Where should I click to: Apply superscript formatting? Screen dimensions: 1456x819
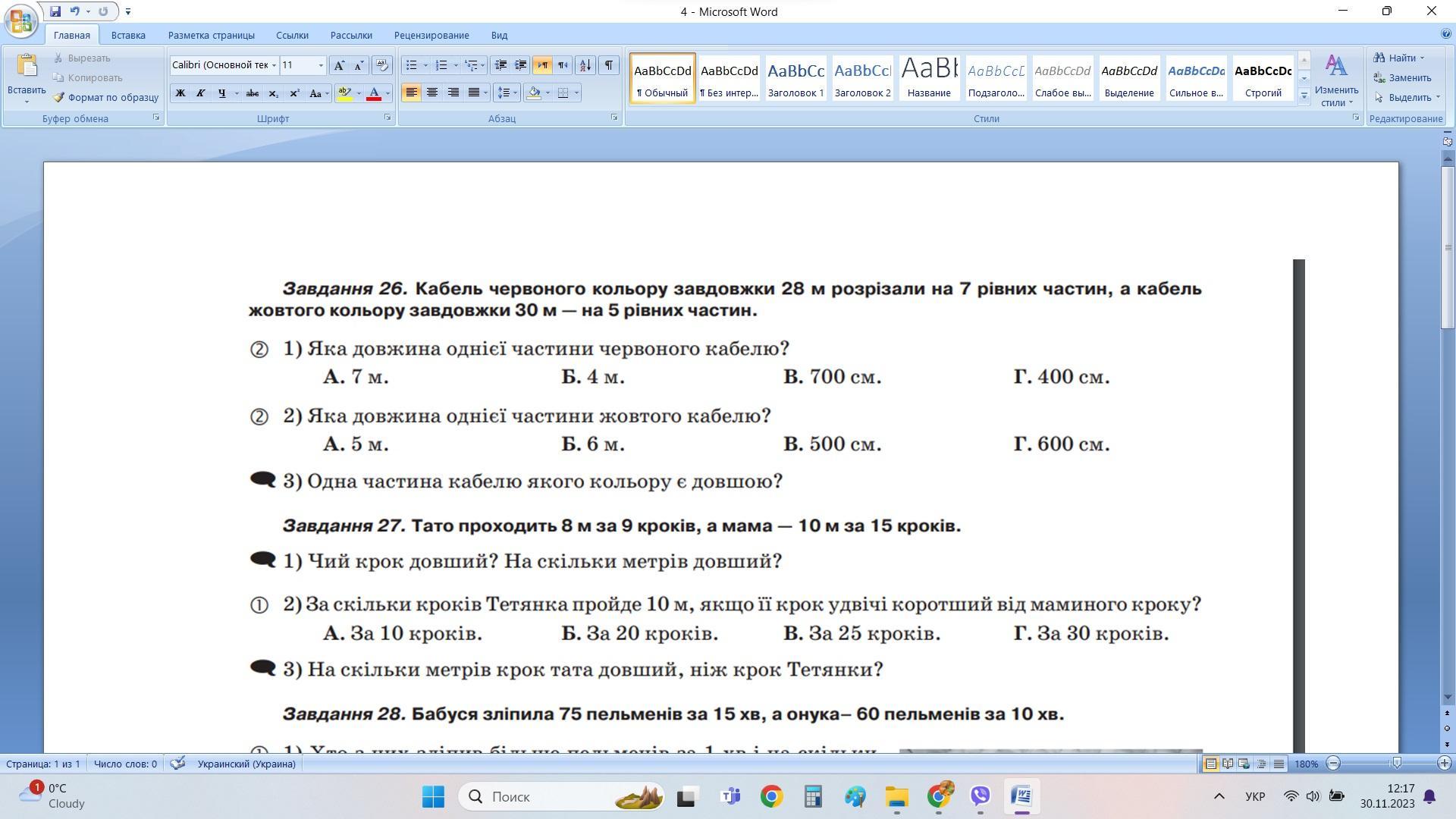295,93
